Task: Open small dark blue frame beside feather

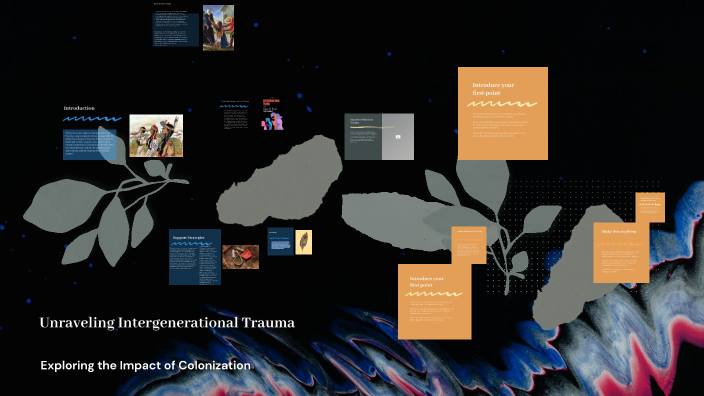Action: 281,242
